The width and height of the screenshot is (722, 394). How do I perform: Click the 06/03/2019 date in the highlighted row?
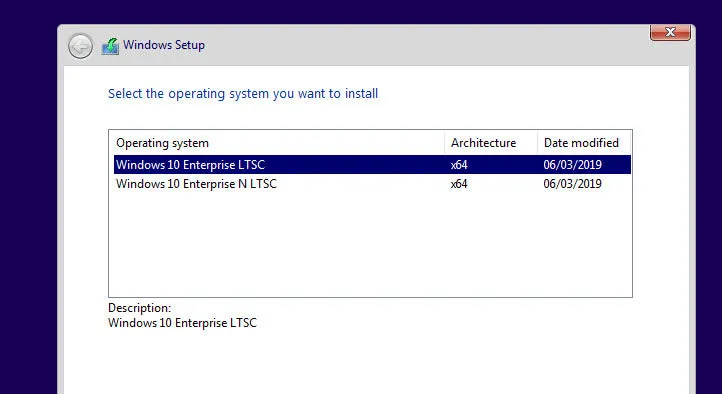coord(572,165)
